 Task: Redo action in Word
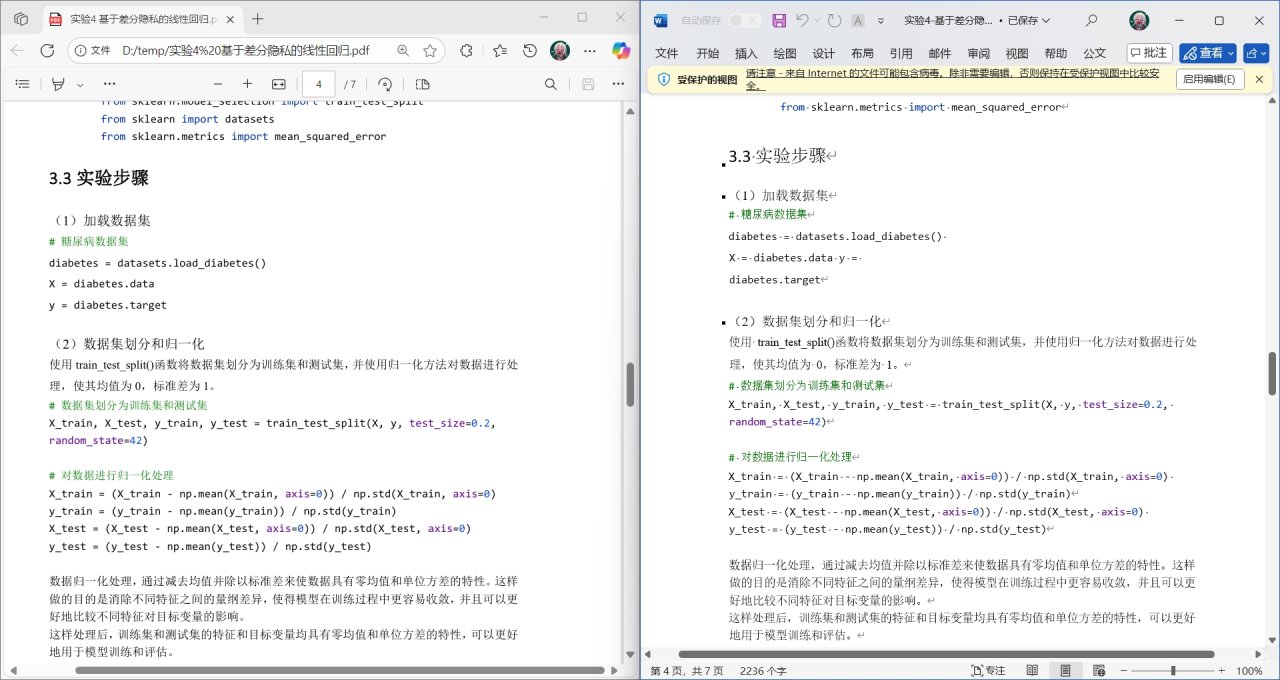click(834, 20)
